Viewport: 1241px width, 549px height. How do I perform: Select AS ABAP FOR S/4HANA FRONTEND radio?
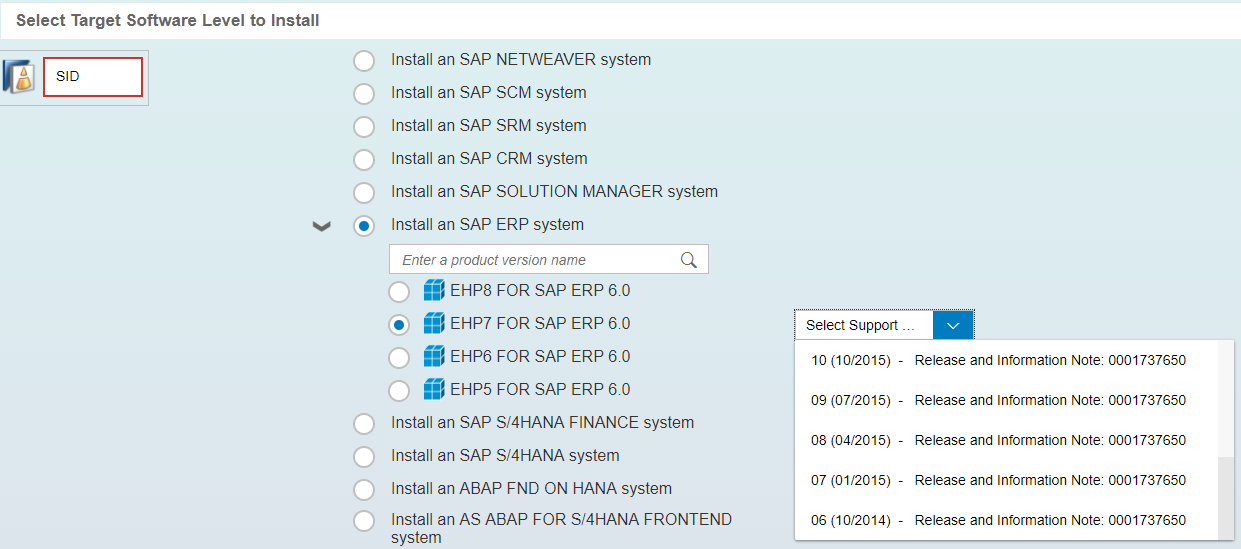(x=364, y=521)
